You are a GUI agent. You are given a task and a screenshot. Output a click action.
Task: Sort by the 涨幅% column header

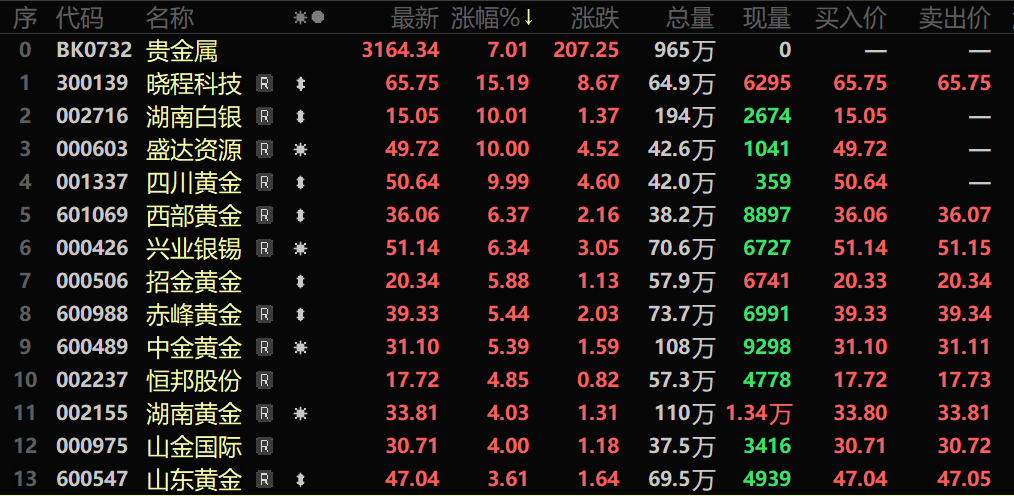pos(492,19)
